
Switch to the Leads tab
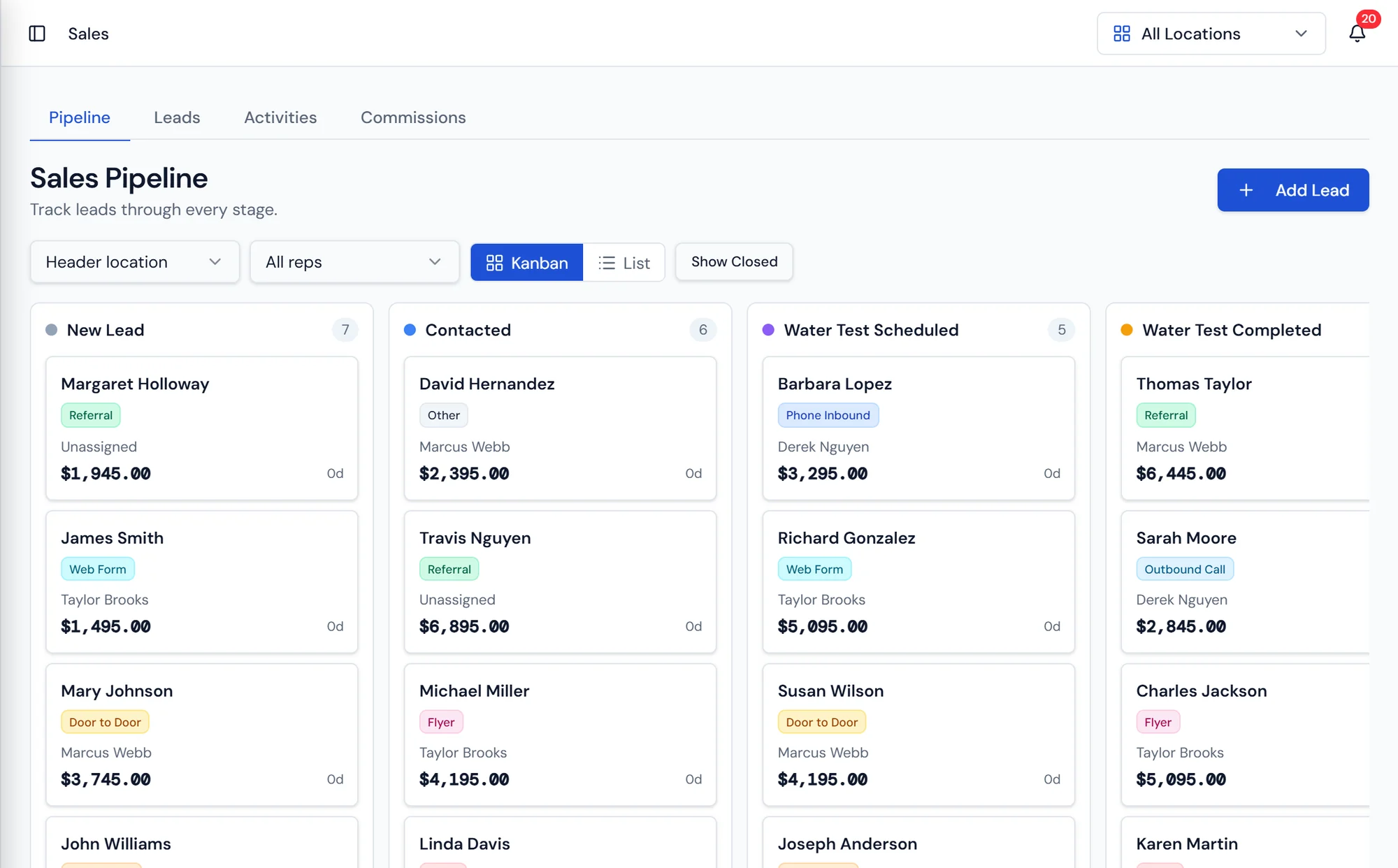point(177,117)
